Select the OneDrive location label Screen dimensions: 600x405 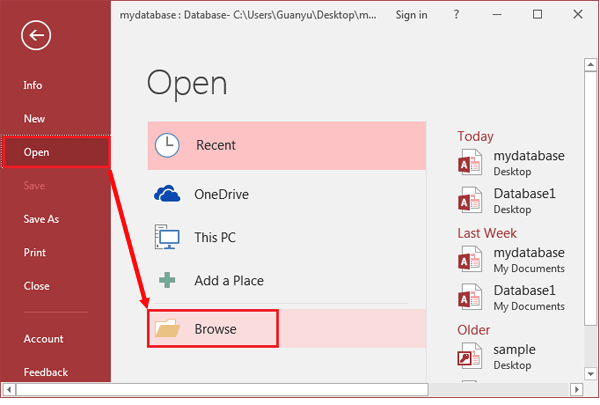(x=222, y=194)
